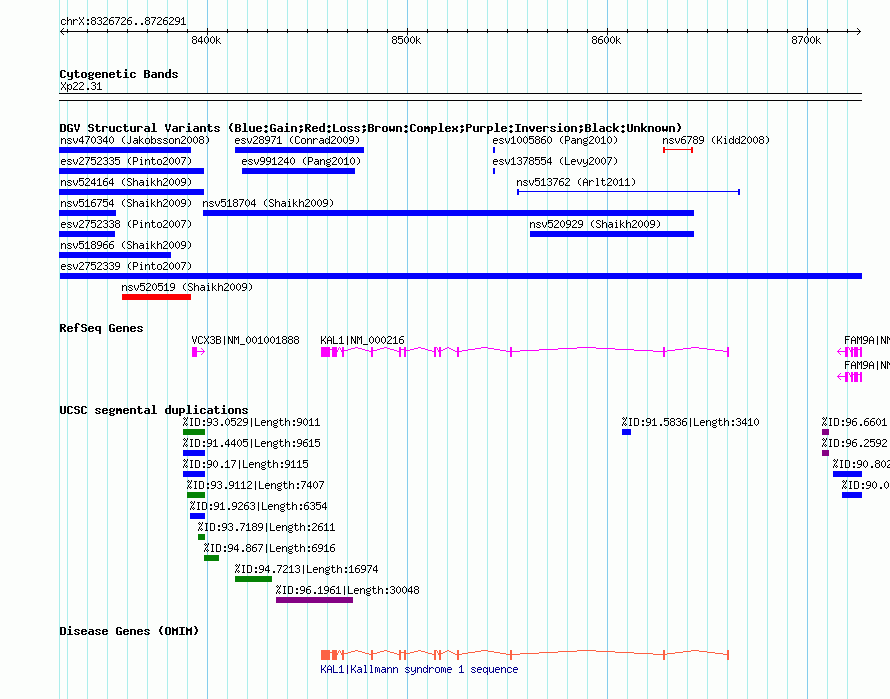
Task: Select the red nsv6789 (Kidd2008) loss variant
Action: click(x=678, y=150)
